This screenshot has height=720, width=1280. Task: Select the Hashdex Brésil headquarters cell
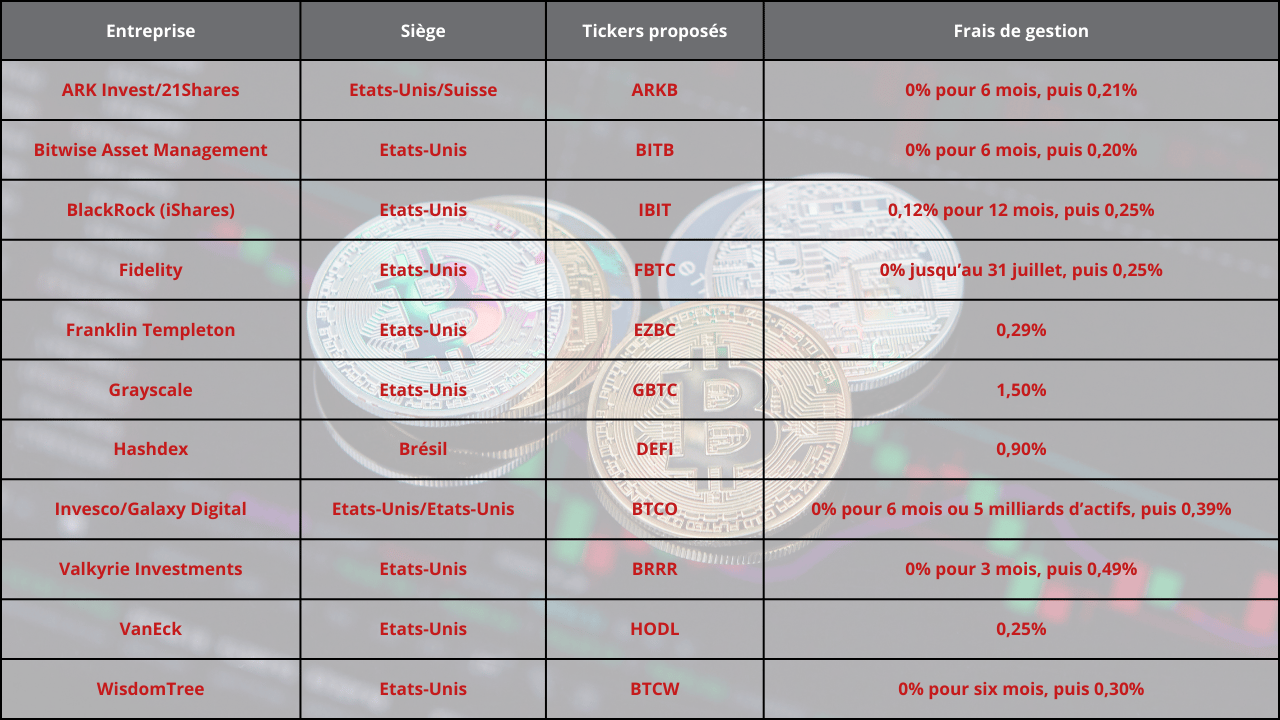pyautogui.click(x=423, y=449)
